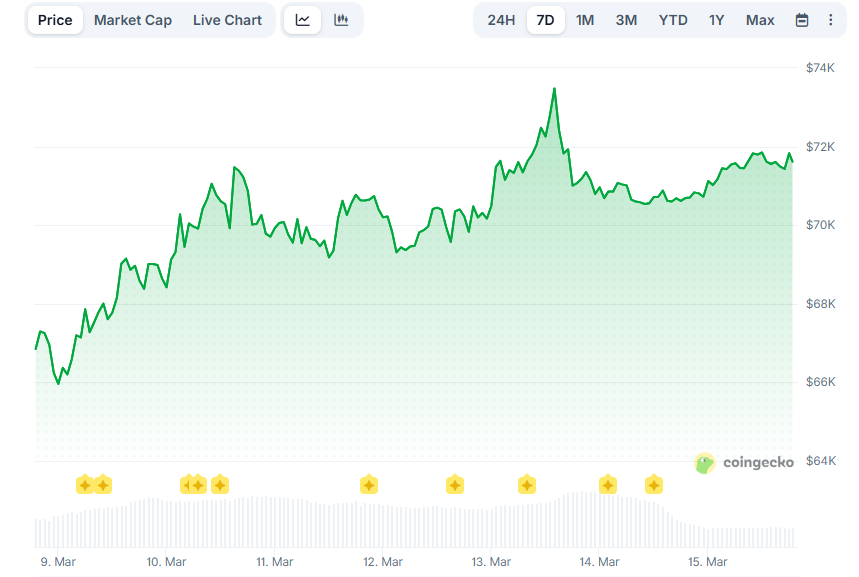Switch to the Market Cap tab

(133, 20)
